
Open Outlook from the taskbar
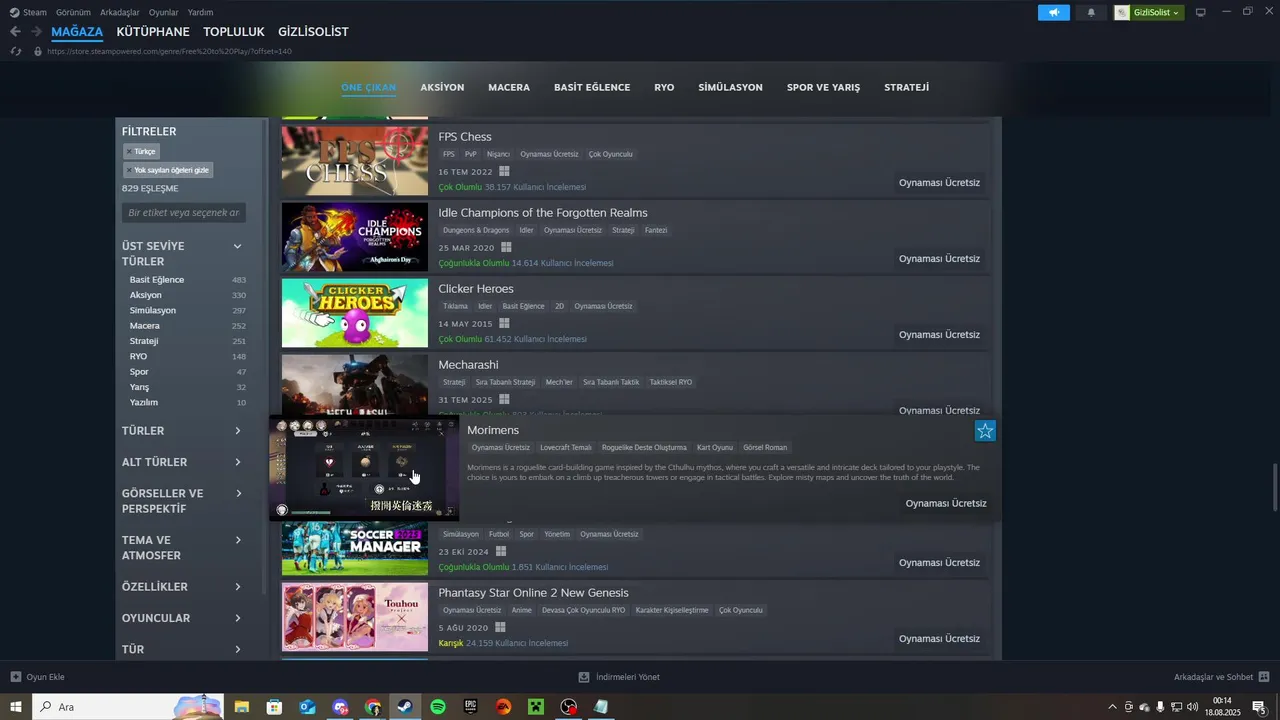(x=307, y=707)
